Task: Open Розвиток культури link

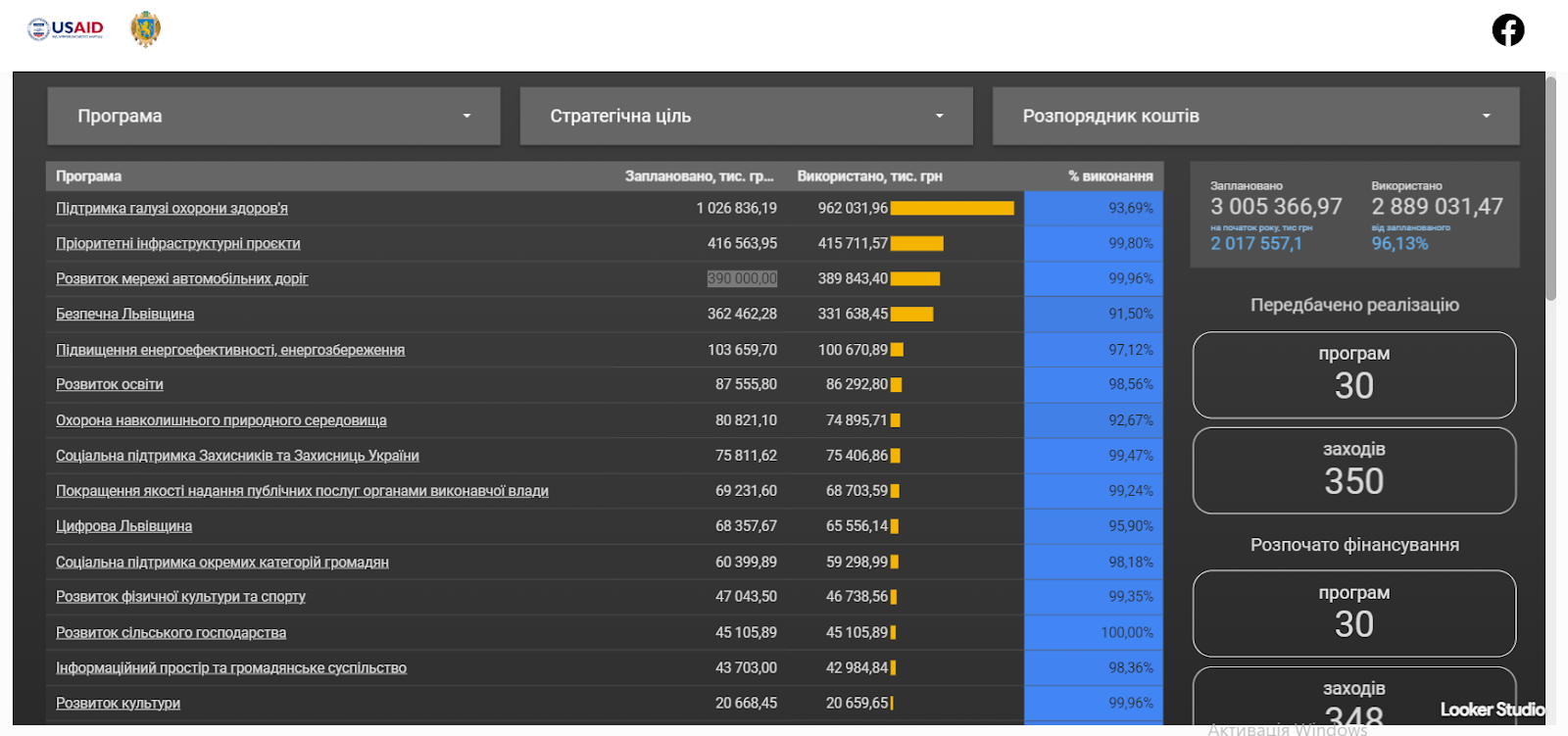Action: click(x=118, y=703)
